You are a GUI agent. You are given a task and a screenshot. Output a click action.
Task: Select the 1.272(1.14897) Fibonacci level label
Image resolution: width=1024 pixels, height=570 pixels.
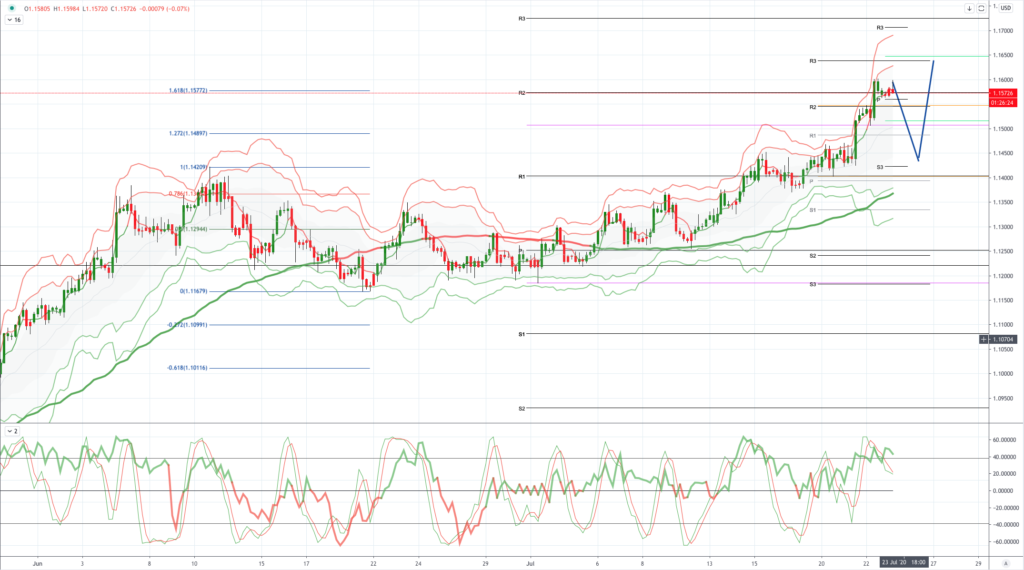click(188, 133)
